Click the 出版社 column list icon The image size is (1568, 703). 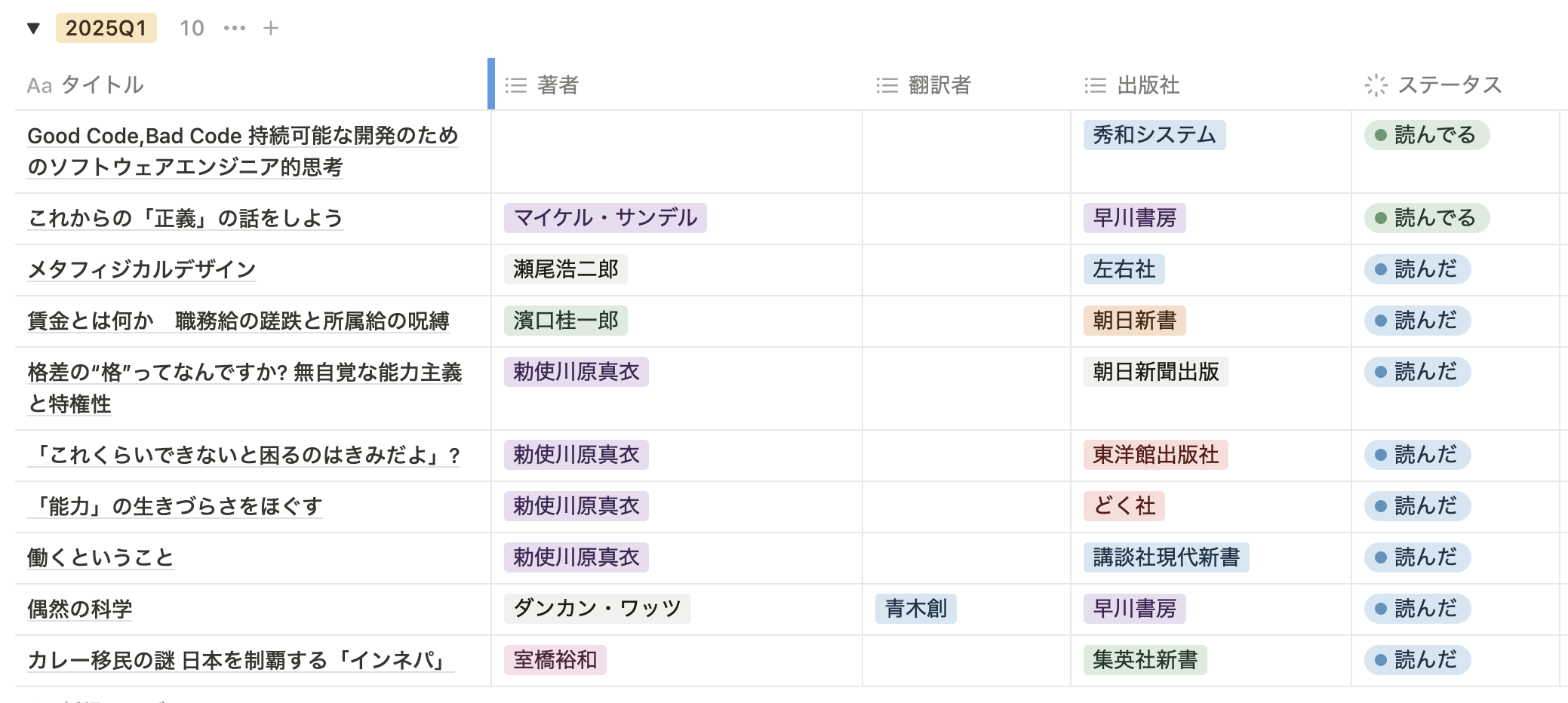click(1095, 85)
